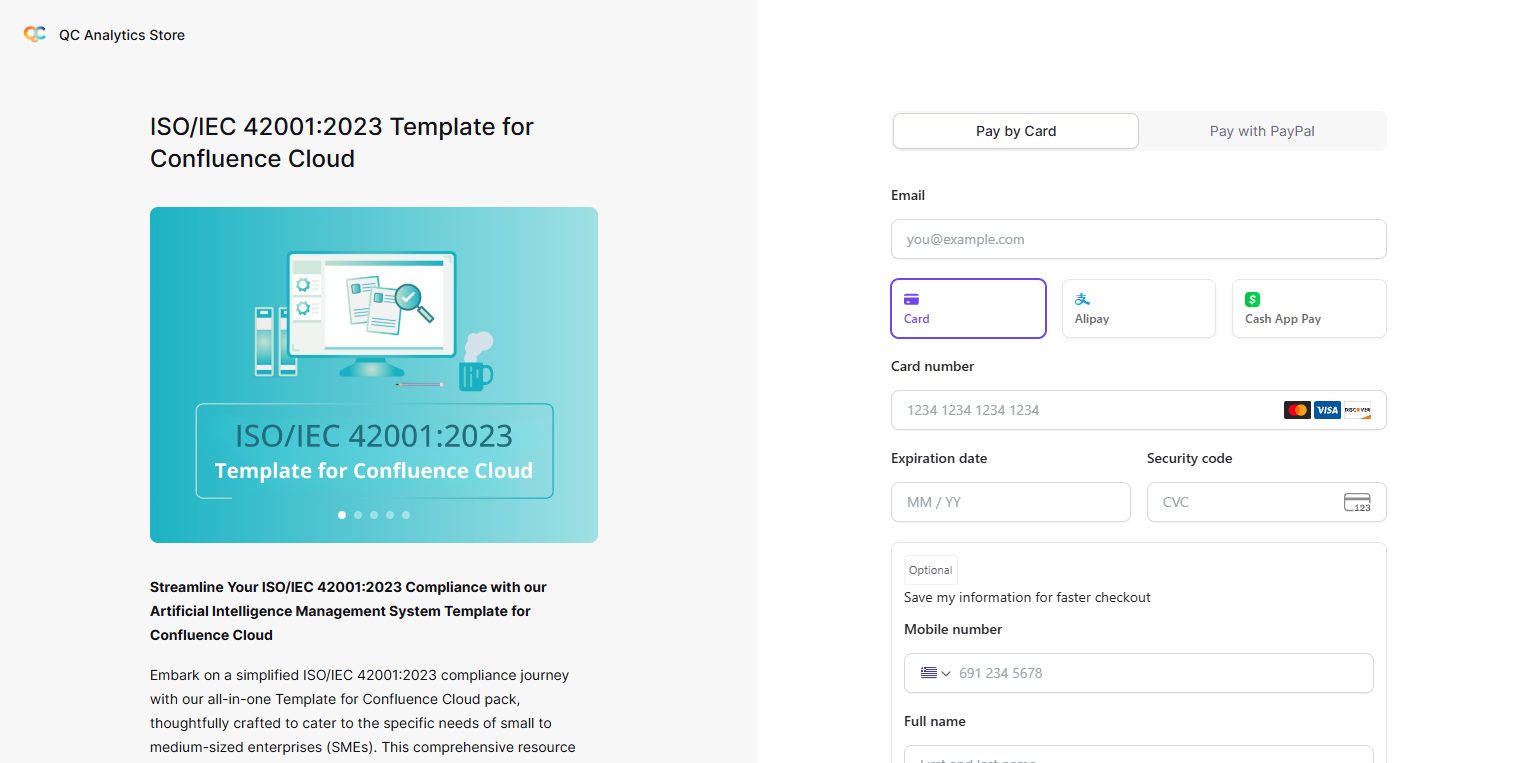Click the ISO/IEC 42001:2023 product banner image

click(374, 375)
